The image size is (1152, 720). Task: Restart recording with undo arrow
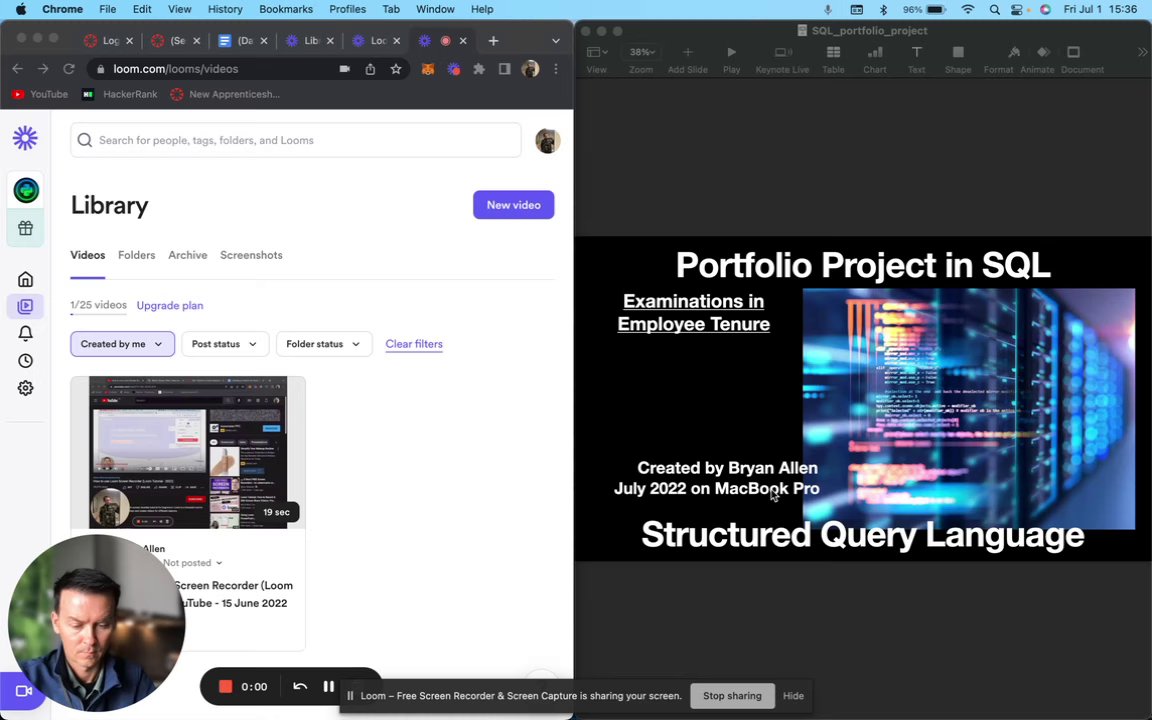tap(300, 686)
